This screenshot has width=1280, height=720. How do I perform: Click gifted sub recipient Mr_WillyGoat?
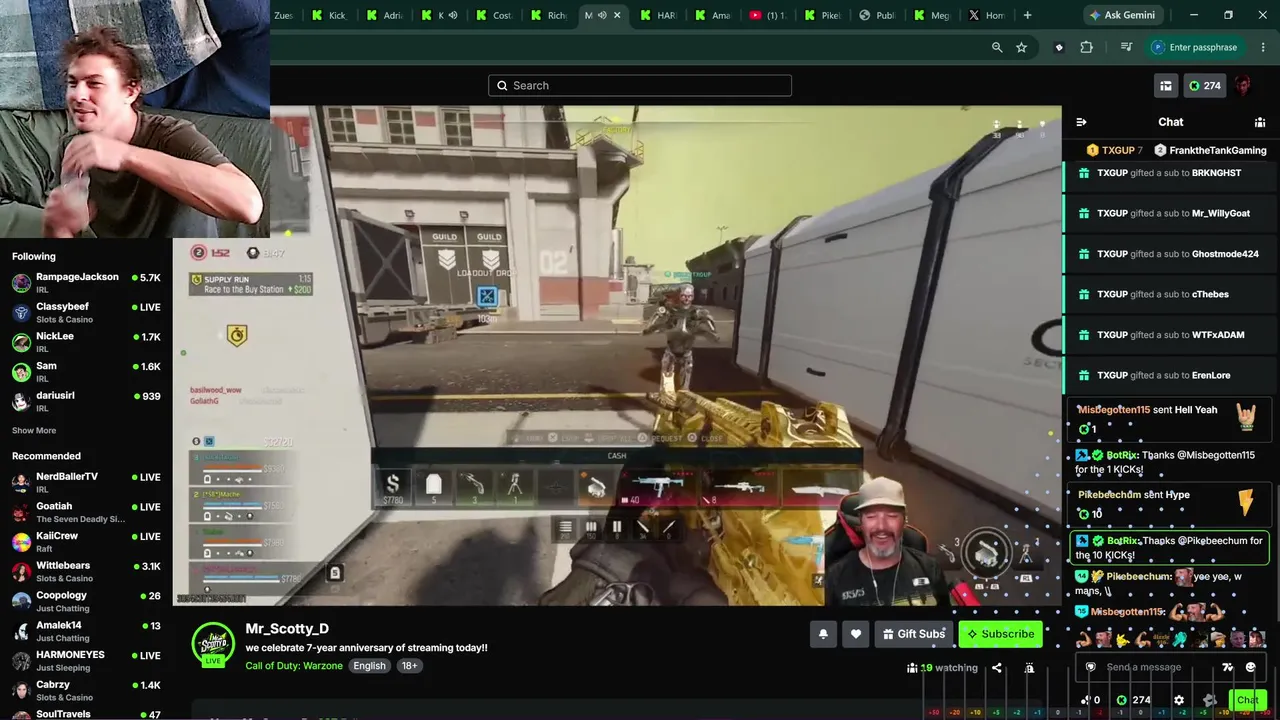point(1221,213)
